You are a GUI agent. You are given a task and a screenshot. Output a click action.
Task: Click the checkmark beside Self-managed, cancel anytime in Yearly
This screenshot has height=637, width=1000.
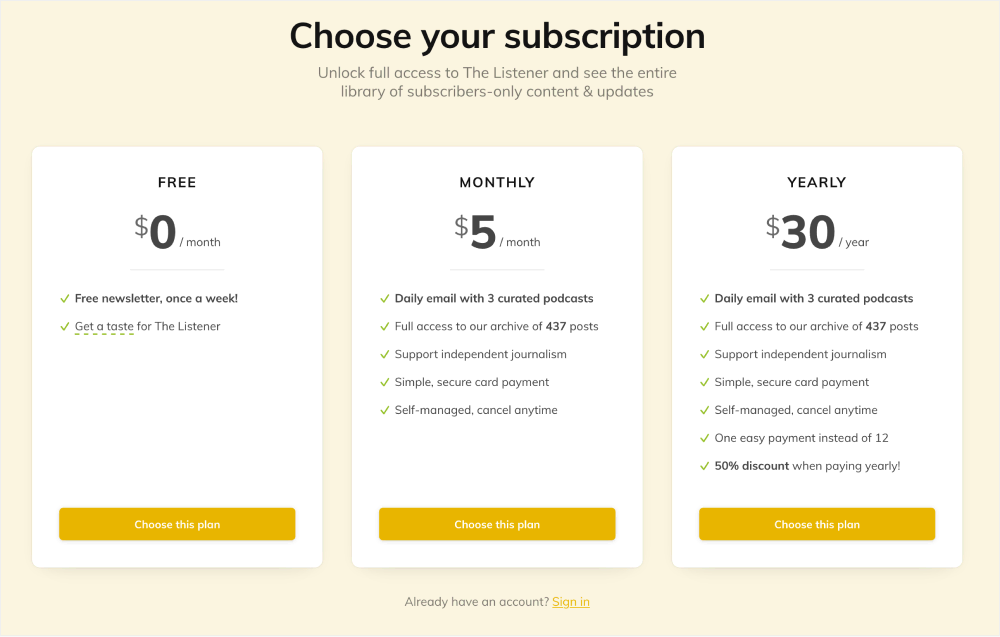pyautogui.click(x=705, y=410)
